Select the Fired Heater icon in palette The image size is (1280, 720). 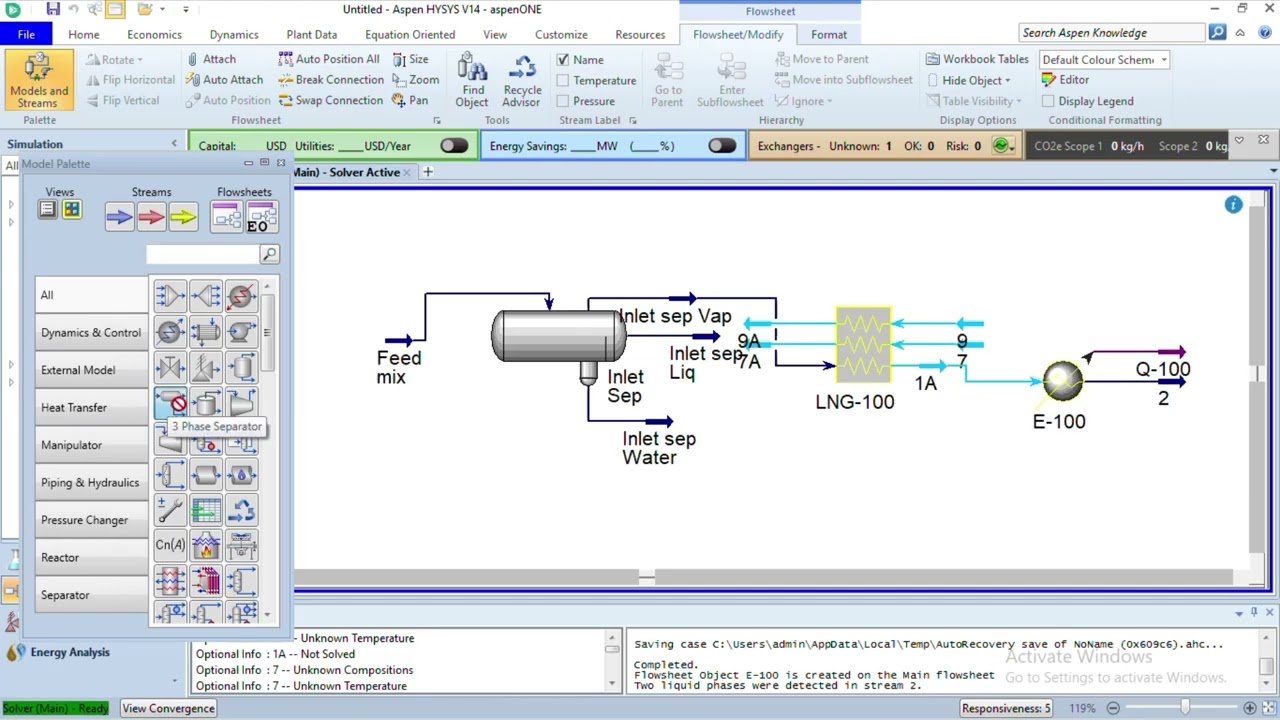click(205, 545)
